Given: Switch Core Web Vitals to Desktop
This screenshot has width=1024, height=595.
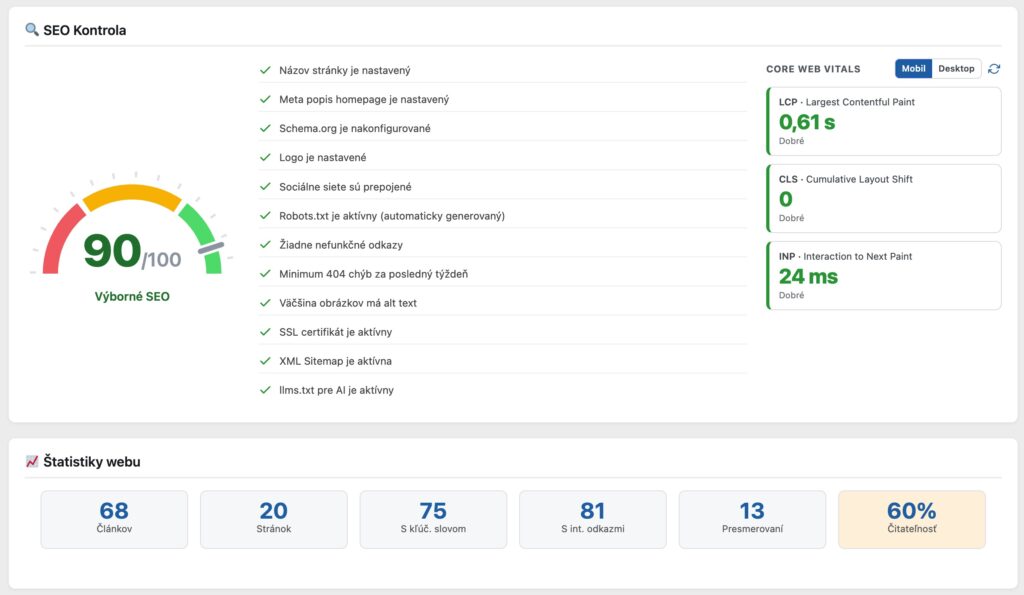Looking at the screenshot, I should coord(956,69).
